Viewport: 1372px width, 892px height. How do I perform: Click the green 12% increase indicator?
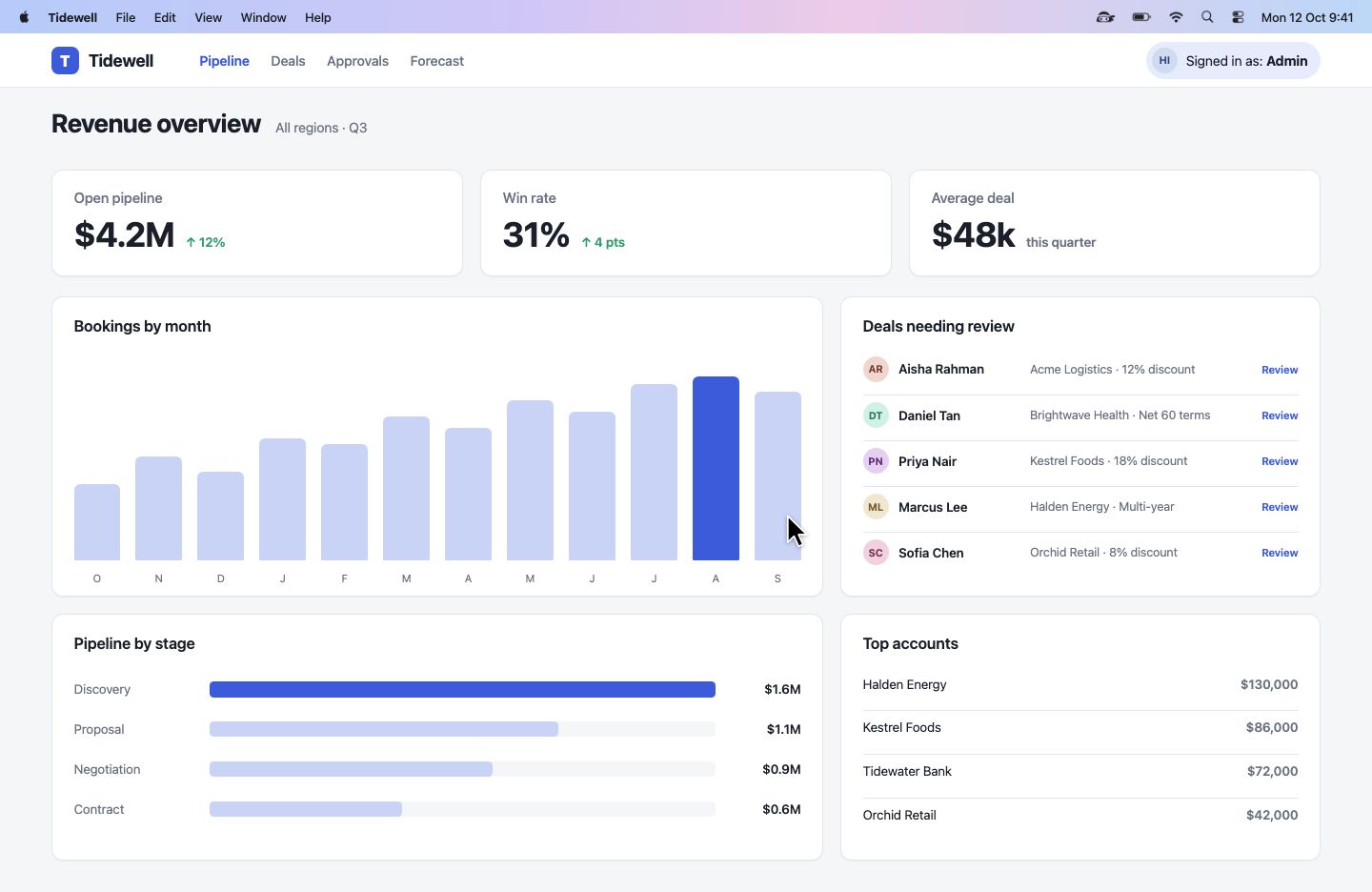[x=206, y=242]
